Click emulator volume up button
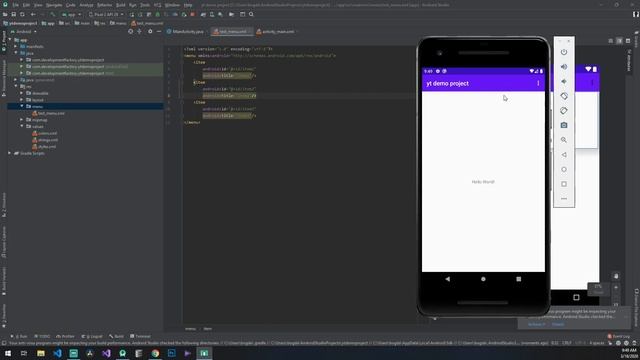This screenshot has width=640, height=360. pos(564,67)
